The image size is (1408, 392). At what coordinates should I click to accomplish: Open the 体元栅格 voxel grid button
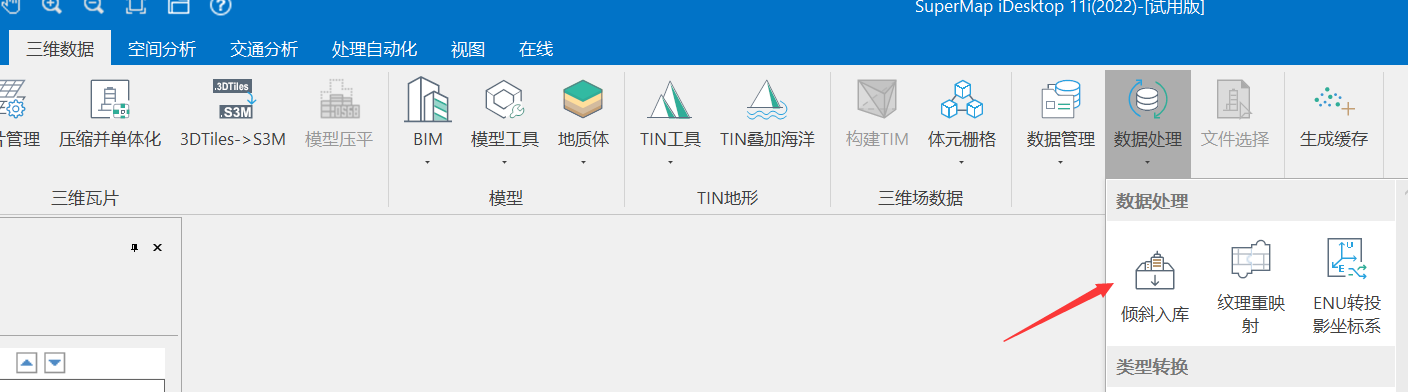point(962,113)
